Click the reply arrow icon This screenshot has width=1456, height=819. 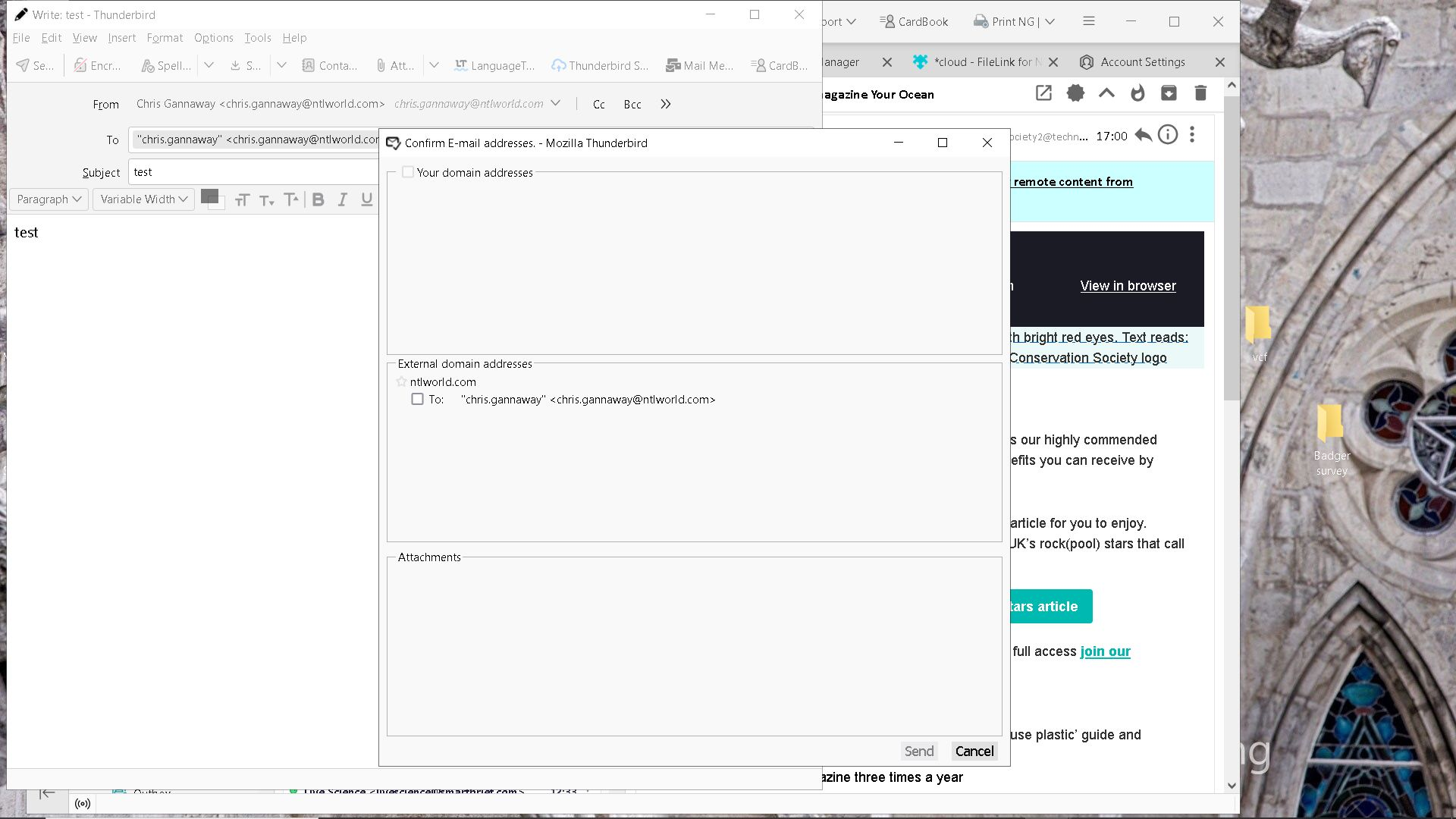1144,136
